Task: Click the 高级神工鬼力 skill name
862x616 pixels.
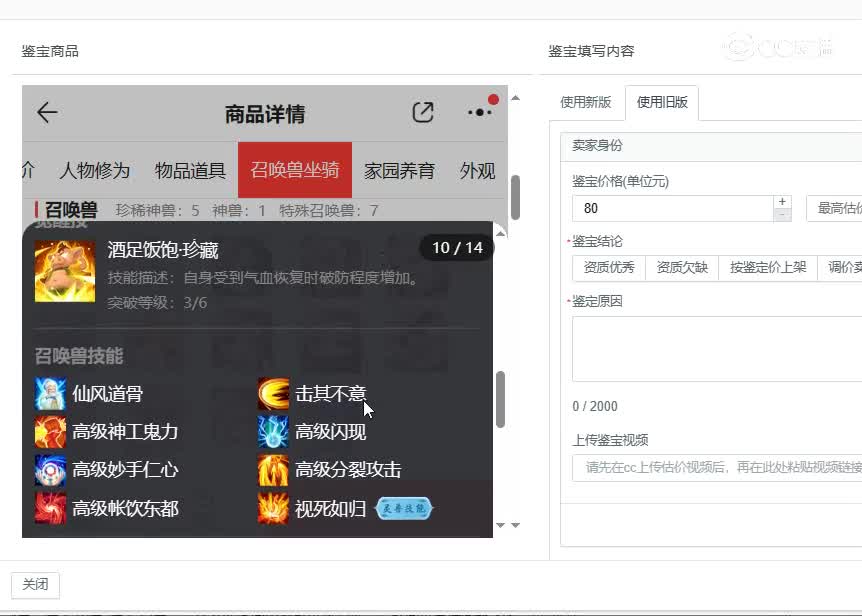Action: (125, 432)
